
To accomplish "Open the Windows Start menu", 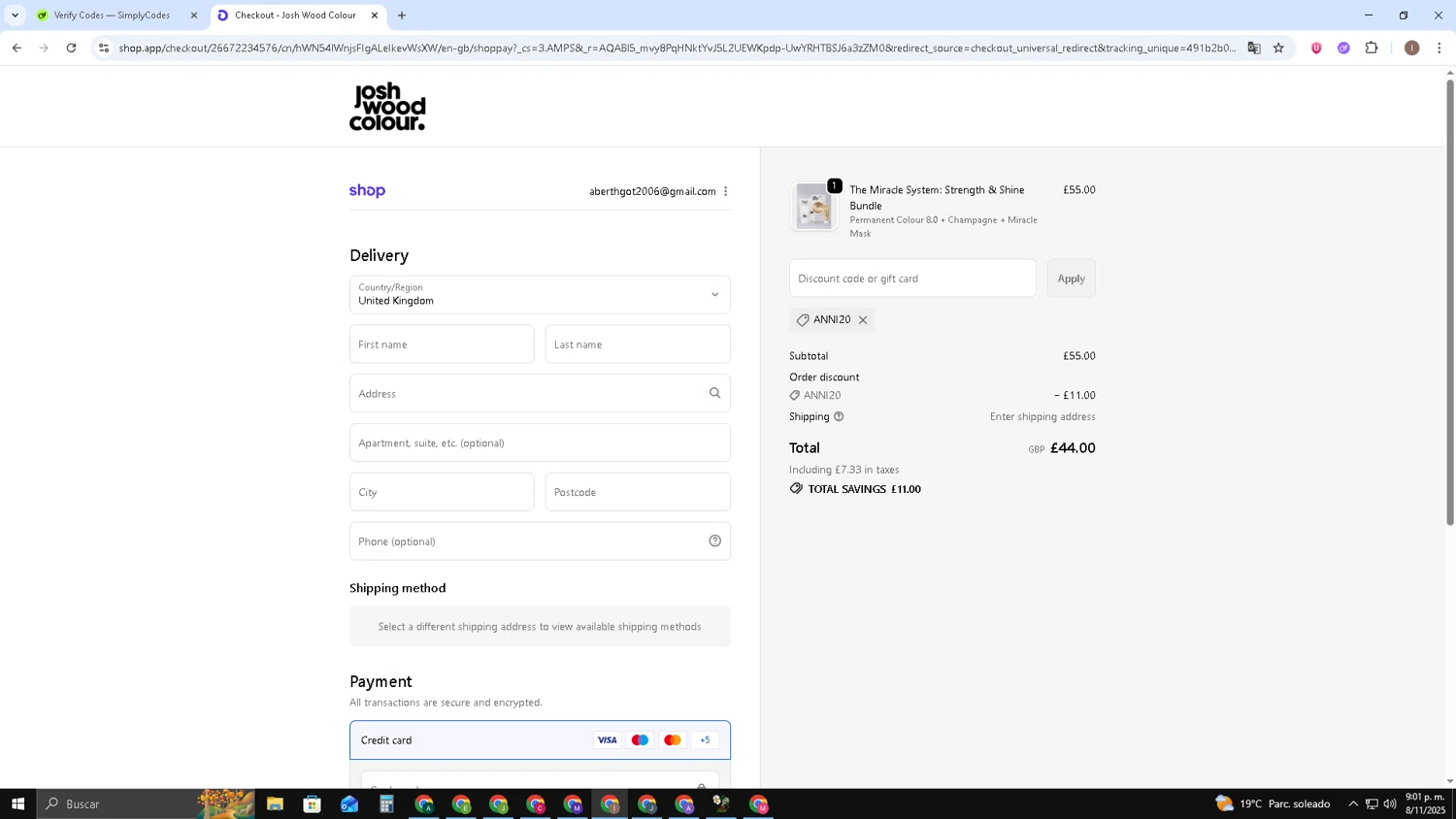I will click(x=17, y=803).
